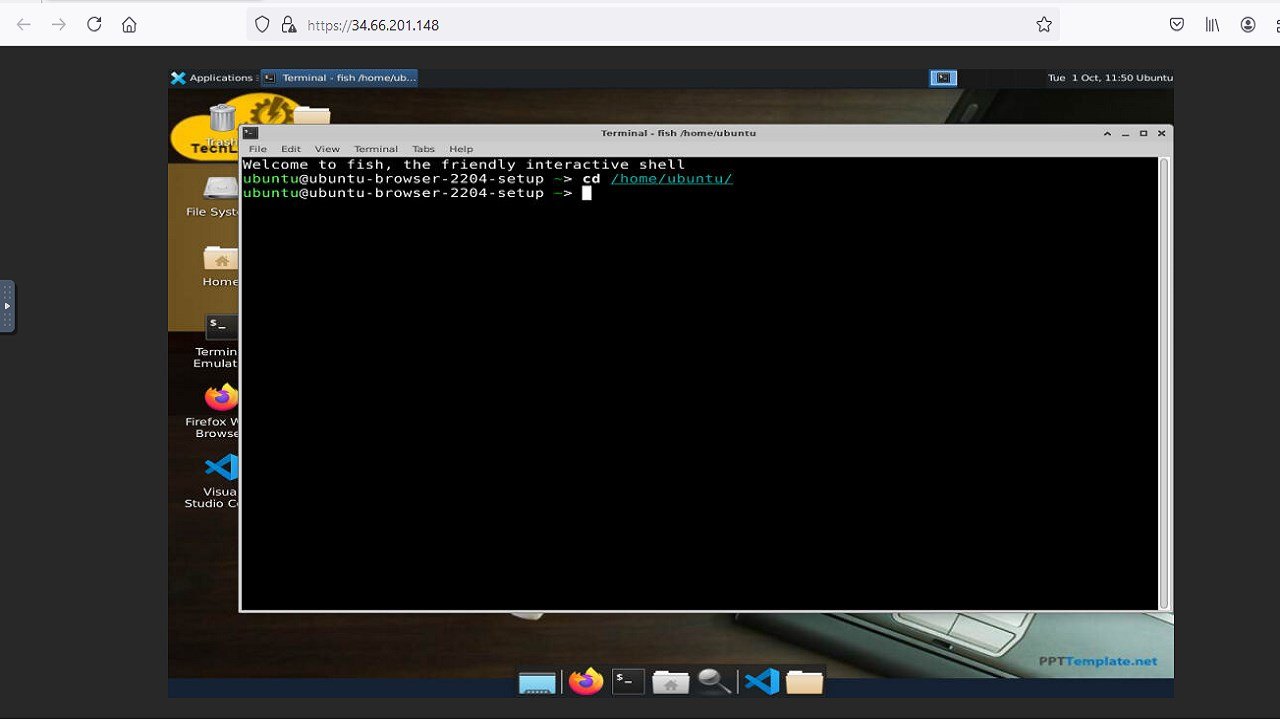This screenshot has width=1280, height=720.
Task: Launch terminal from the bottom dock
Action: coord(628,682)
